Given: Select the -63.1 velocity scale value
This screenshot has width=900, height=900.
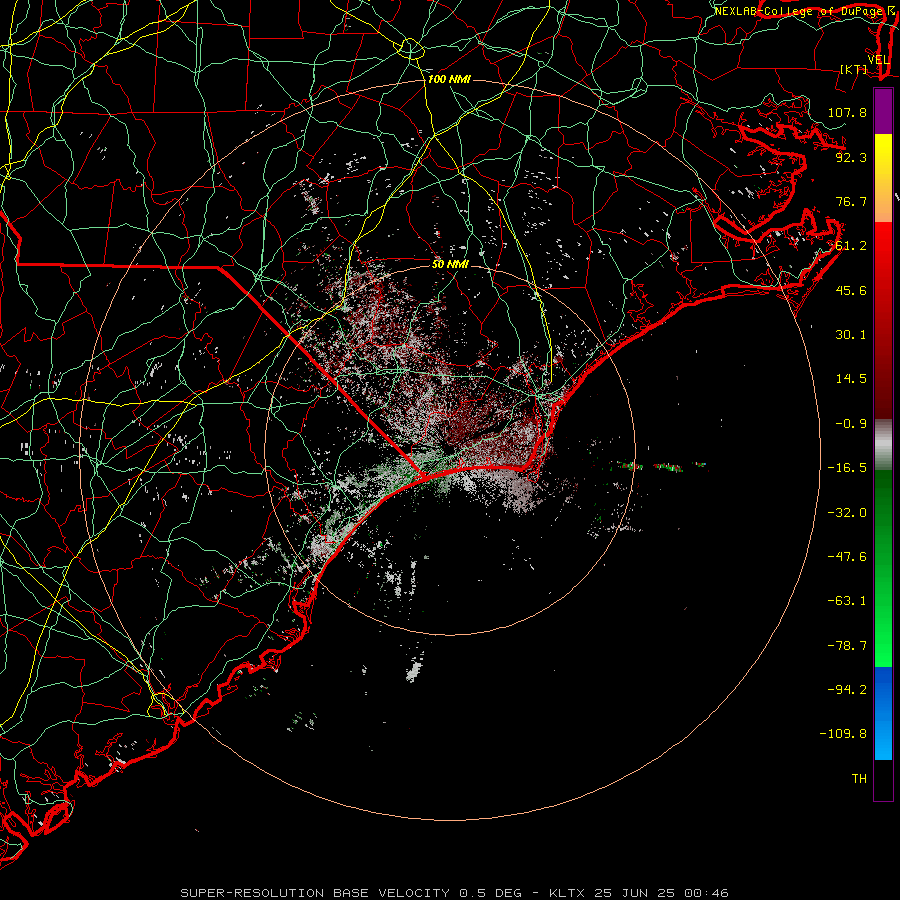Looking at the screenshot, I should pos(847,601).
